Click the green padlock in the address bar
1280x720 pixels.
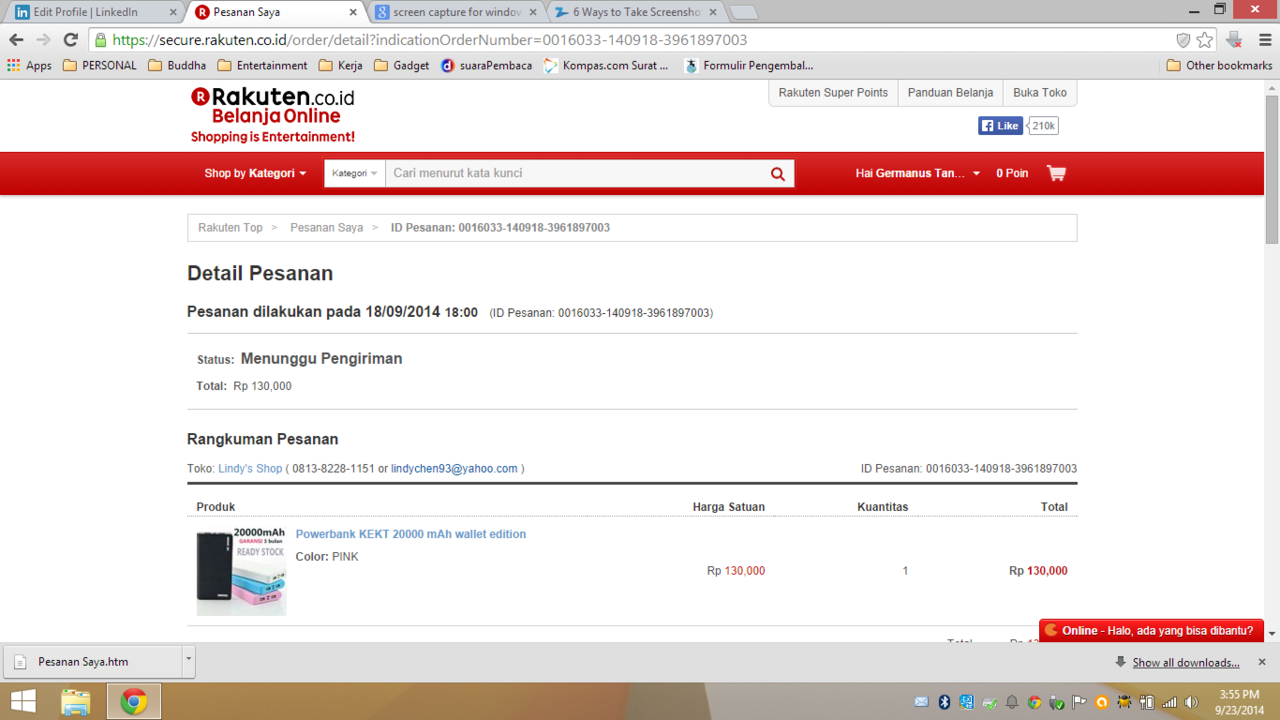tap(101, 40)
